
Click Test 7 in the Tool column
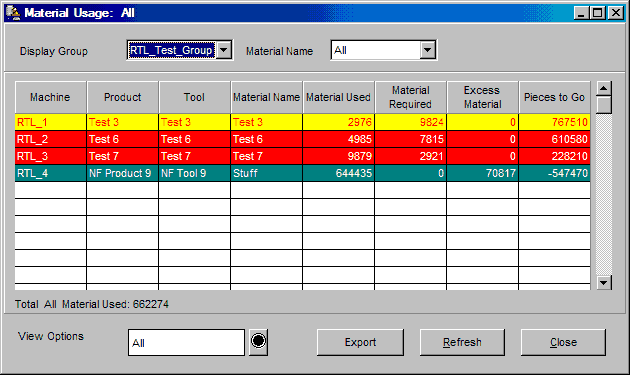194,156
